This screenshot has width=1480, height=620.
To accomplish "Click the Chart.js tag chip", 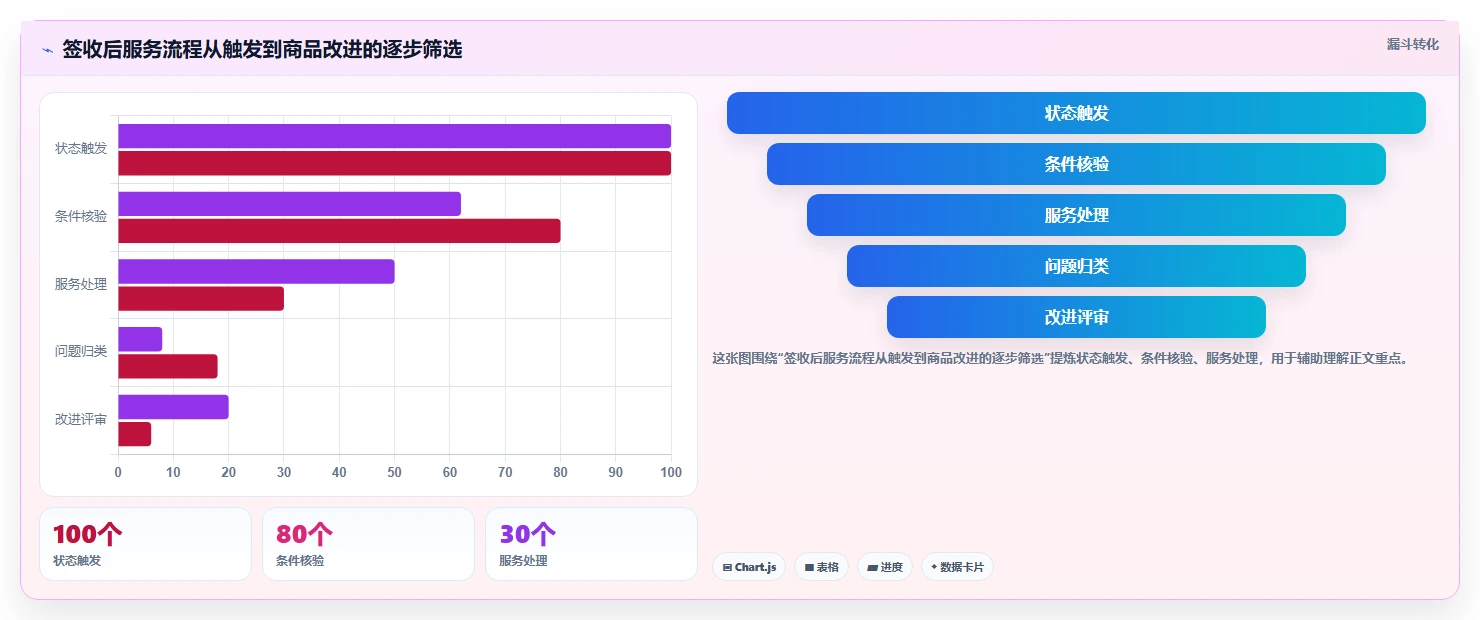I will point(749,567).
